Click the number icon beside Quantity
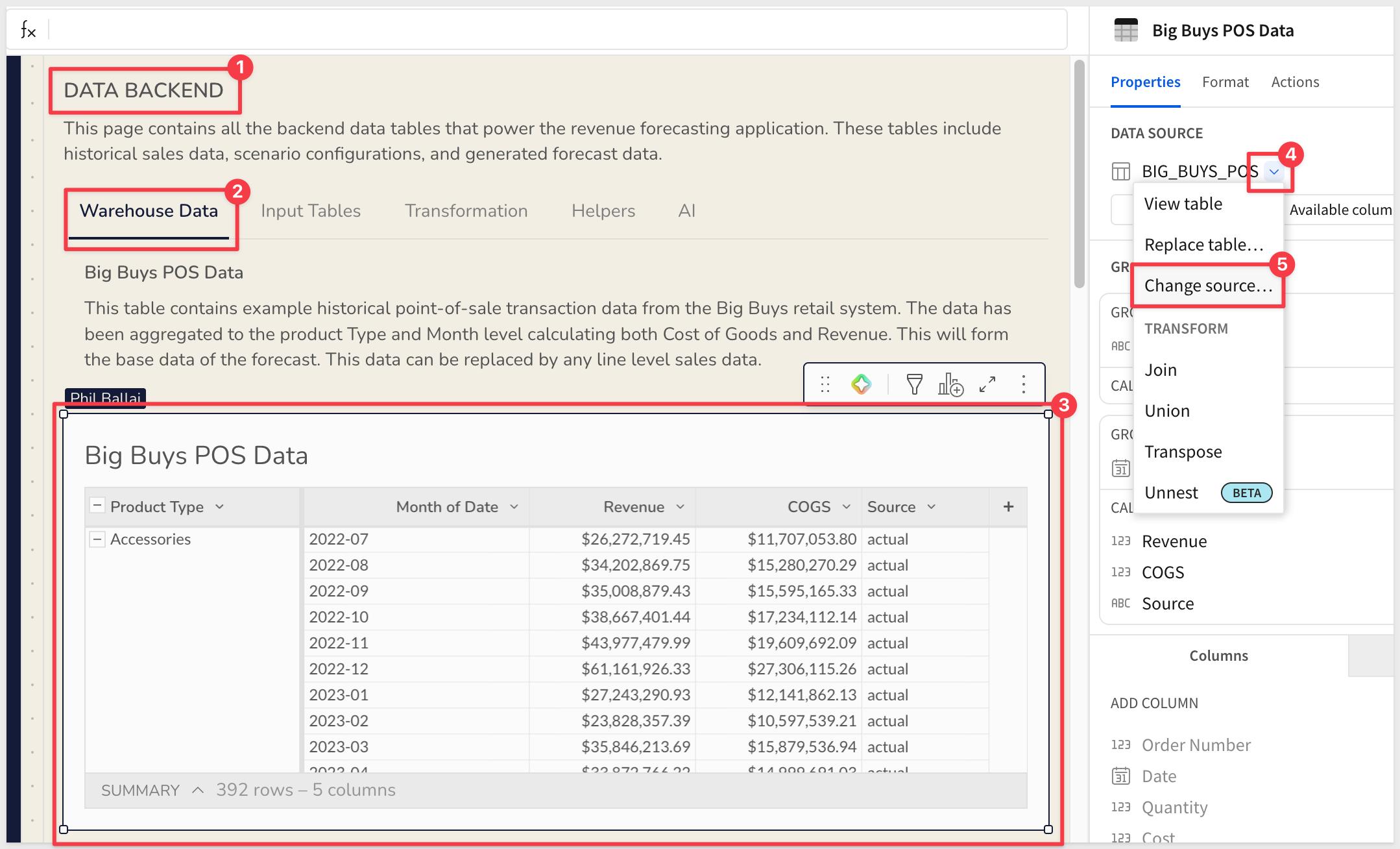Viewport: 1400px width, 849px height. tap(1121, 807)
